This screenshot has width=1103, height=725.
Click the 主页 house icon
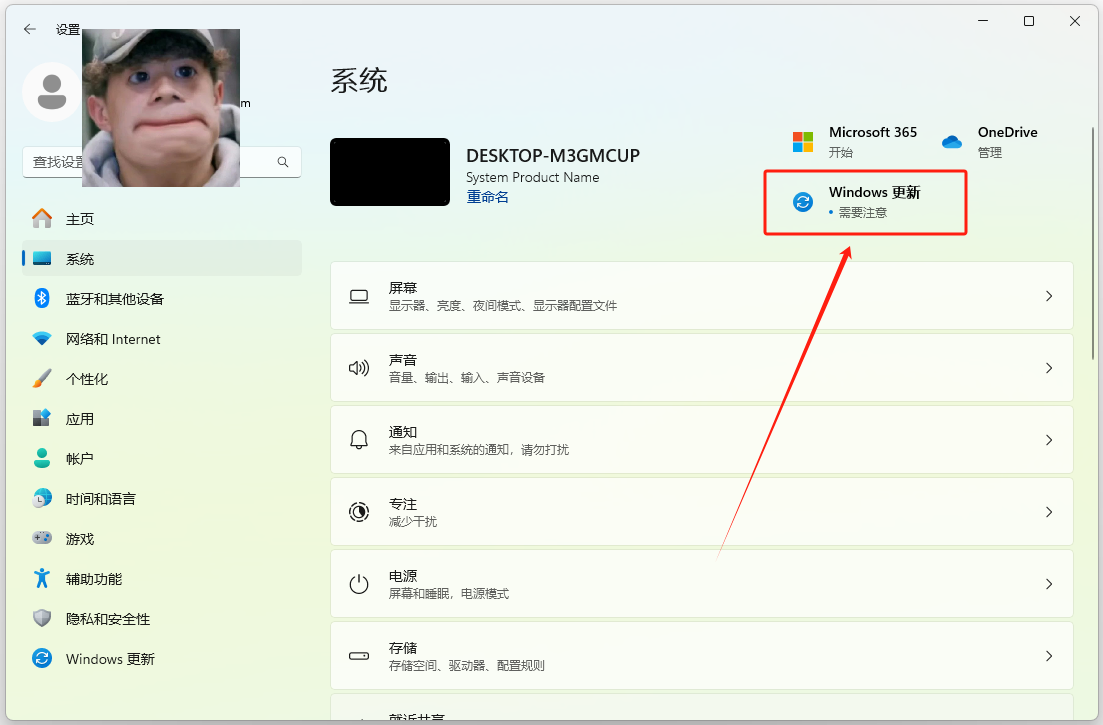[x=42, y=218]
